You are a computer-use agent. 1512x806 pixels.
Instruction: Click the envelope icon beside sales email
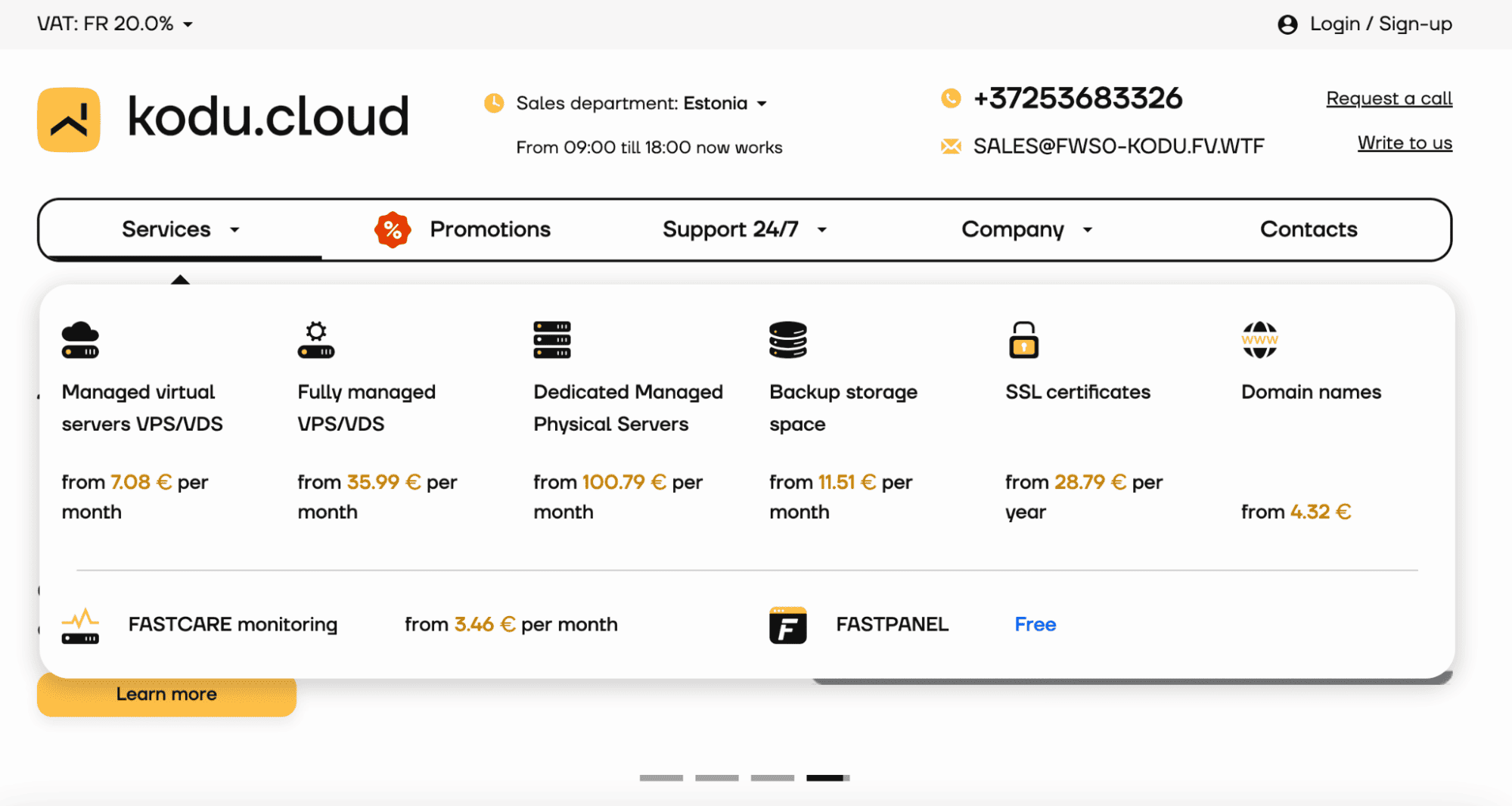pyautogui.click(x=951, y=146)
